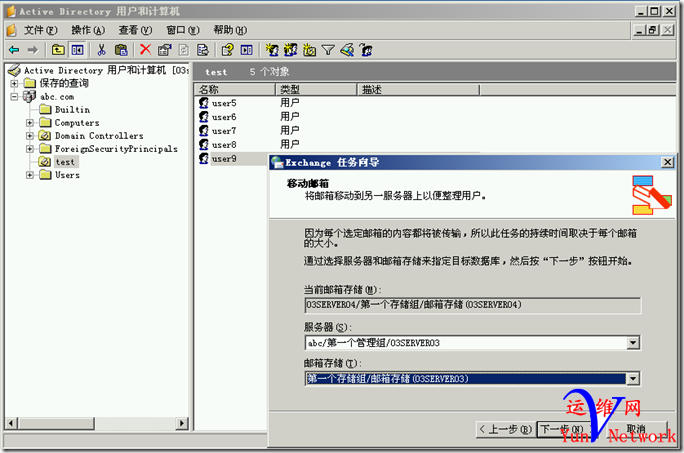Open filter options funnel icon
This screenshot has width=684, height=453.
click(328, 50)
